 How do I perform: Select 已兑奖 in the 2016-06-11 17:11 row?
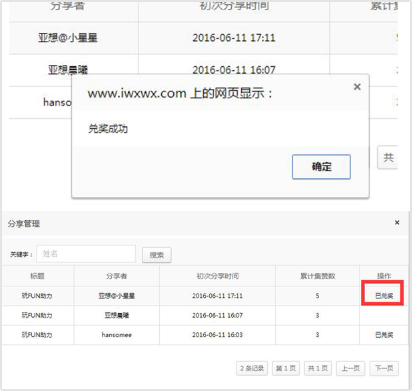384,296
